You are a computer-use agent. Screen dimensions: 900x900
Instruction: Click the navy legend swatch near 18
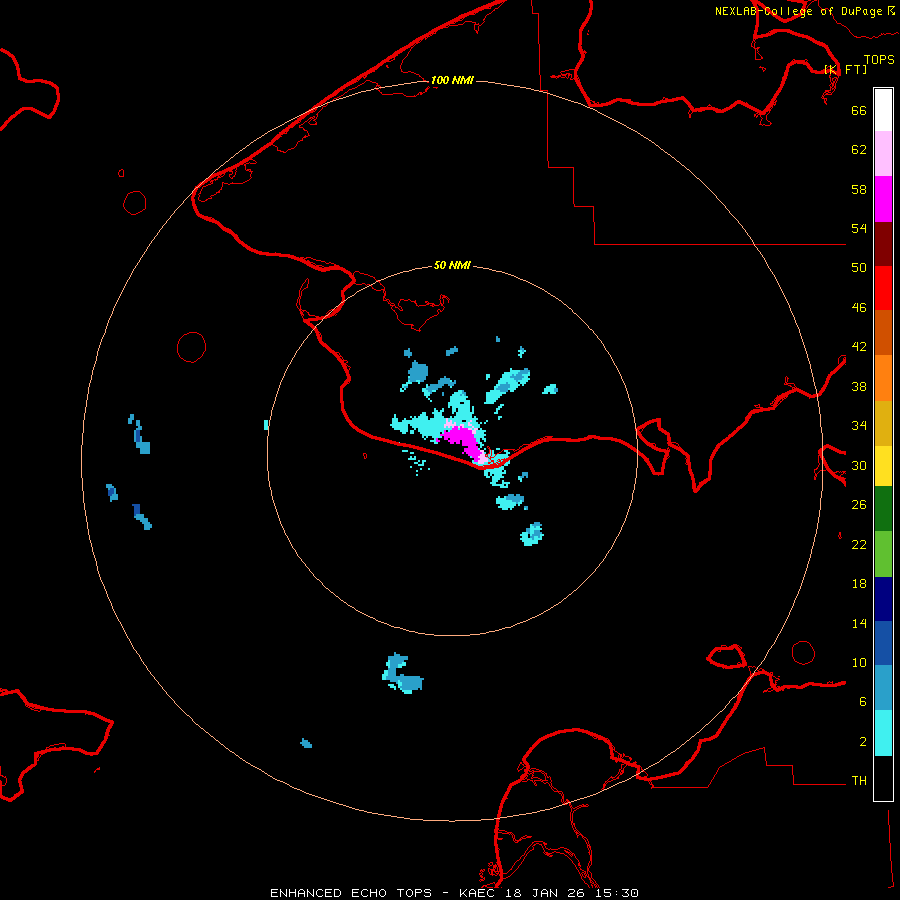pyautogui.click(x=883, y=599)
